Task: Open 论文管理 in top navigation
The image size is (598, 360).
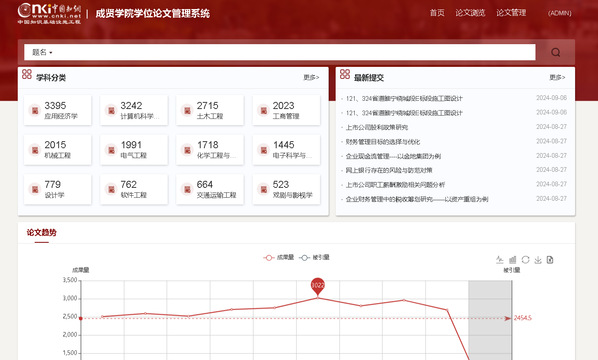Action: tap(511, 13)
